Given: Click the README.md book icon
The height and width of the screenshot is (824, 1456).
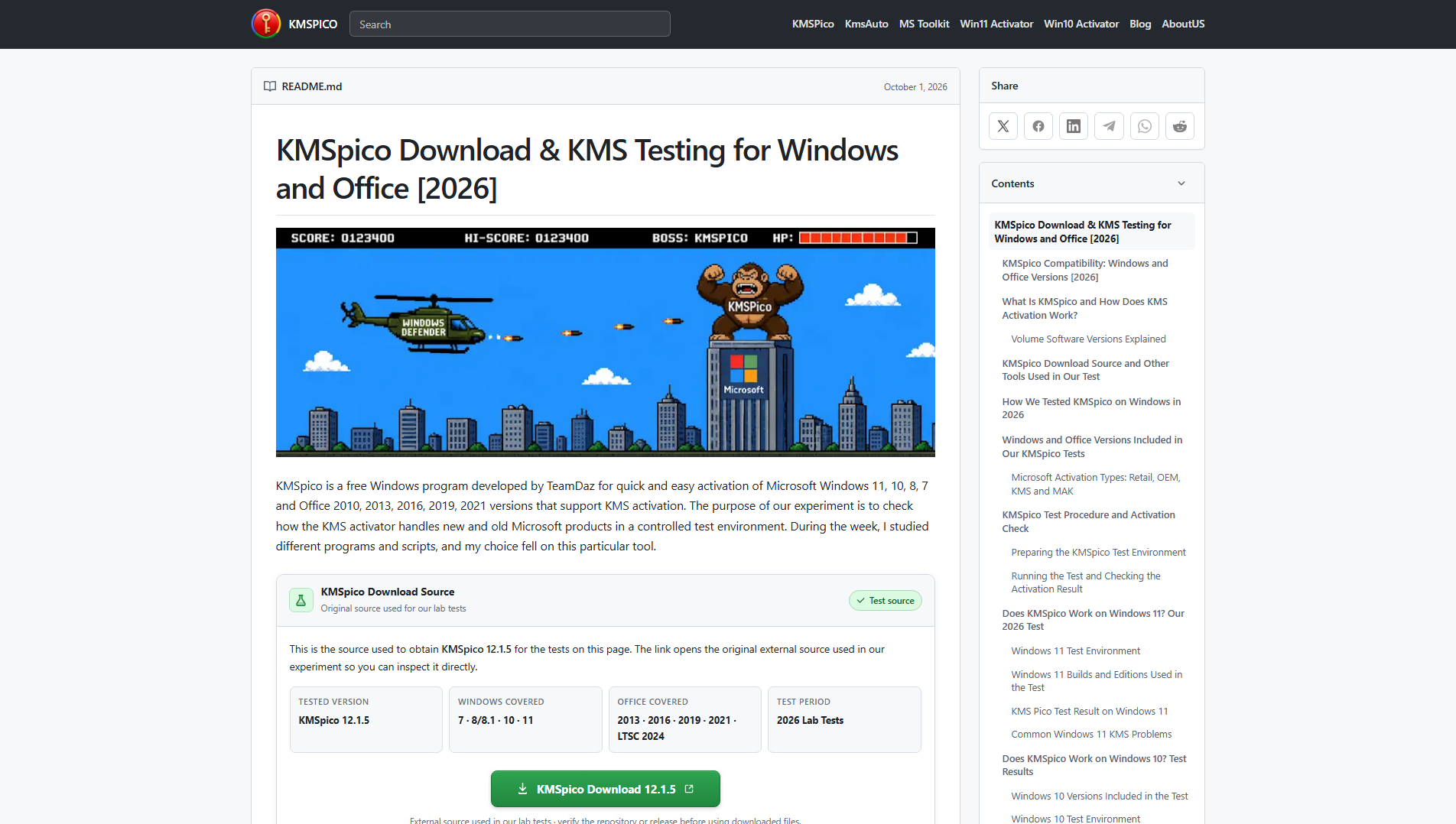Looking at the screenshot, I should [270, 86].
